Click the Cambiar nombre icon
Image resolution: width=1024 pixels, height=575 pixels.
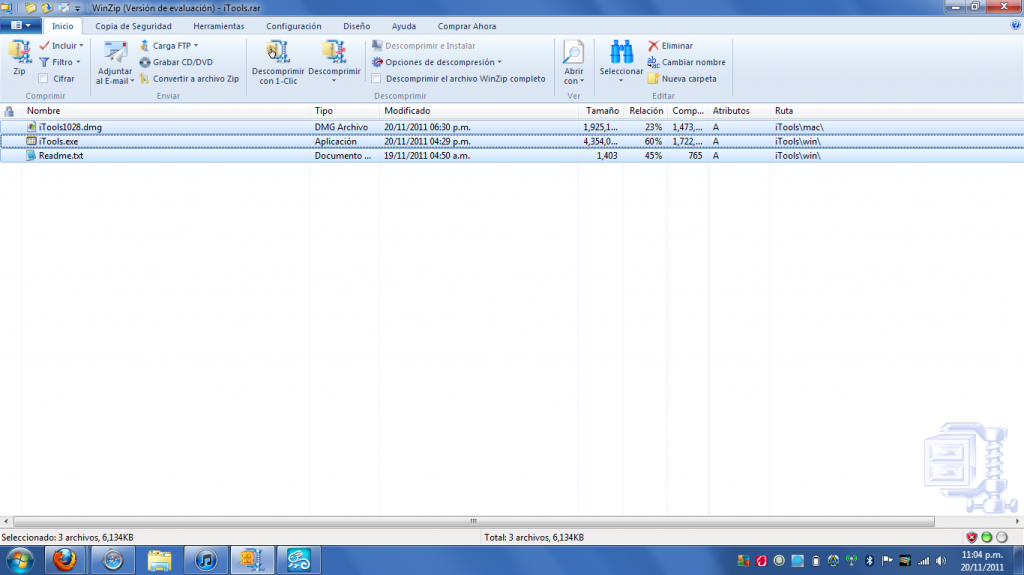(x=653, y=62)
